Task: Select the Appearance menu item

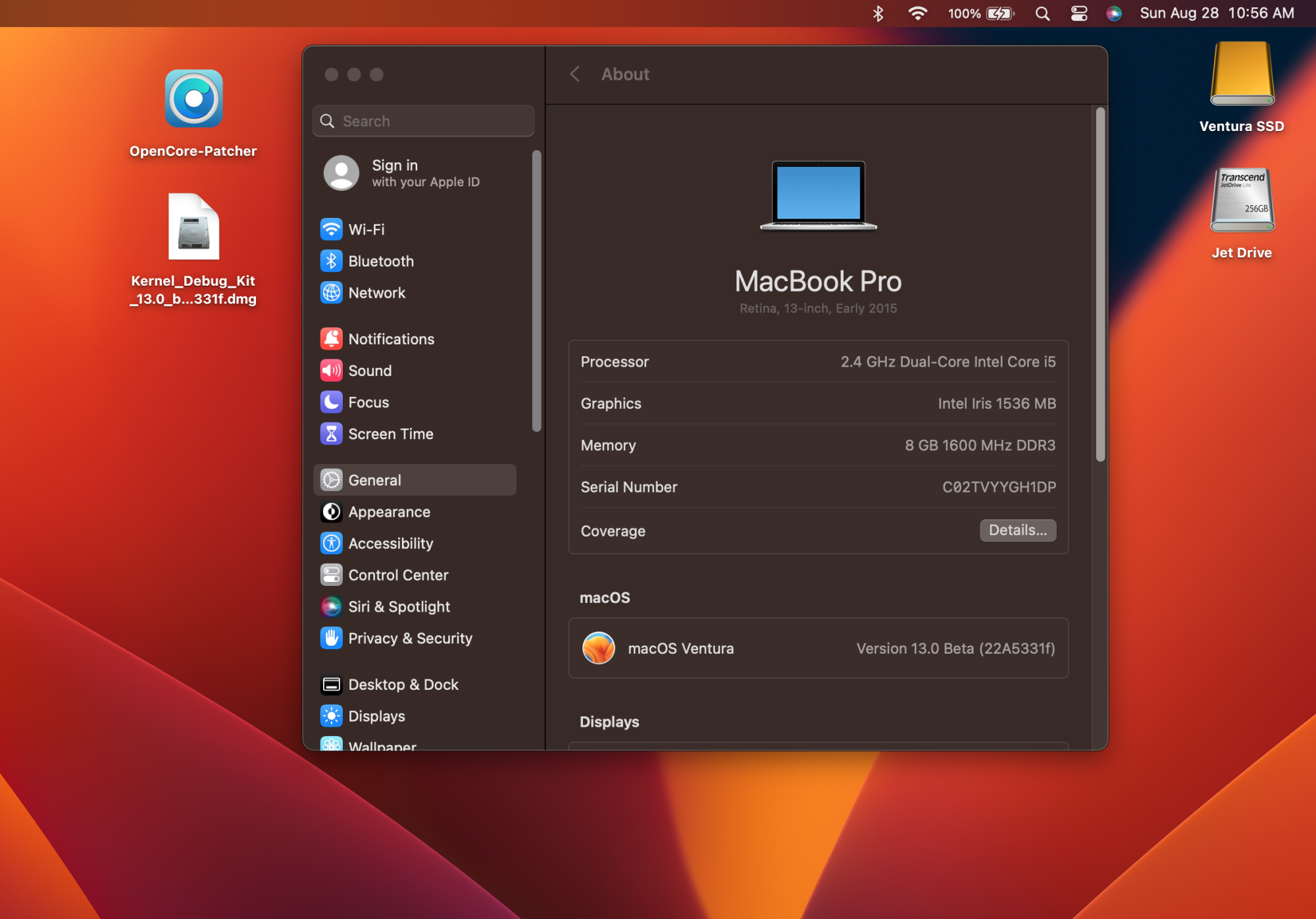Action: pos(388,512)
